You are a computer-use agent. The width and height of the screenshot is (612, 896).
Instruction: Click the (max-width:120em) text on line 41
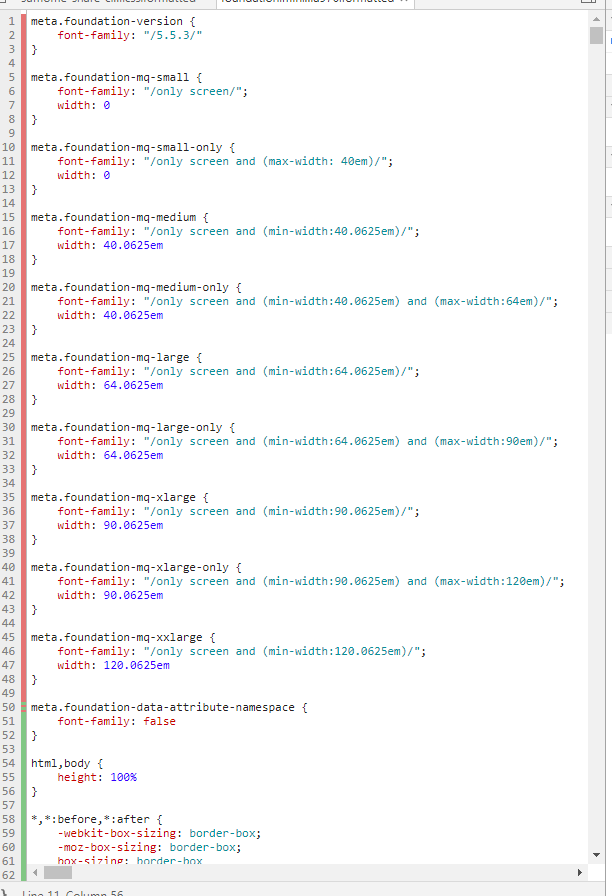[490, 581]
